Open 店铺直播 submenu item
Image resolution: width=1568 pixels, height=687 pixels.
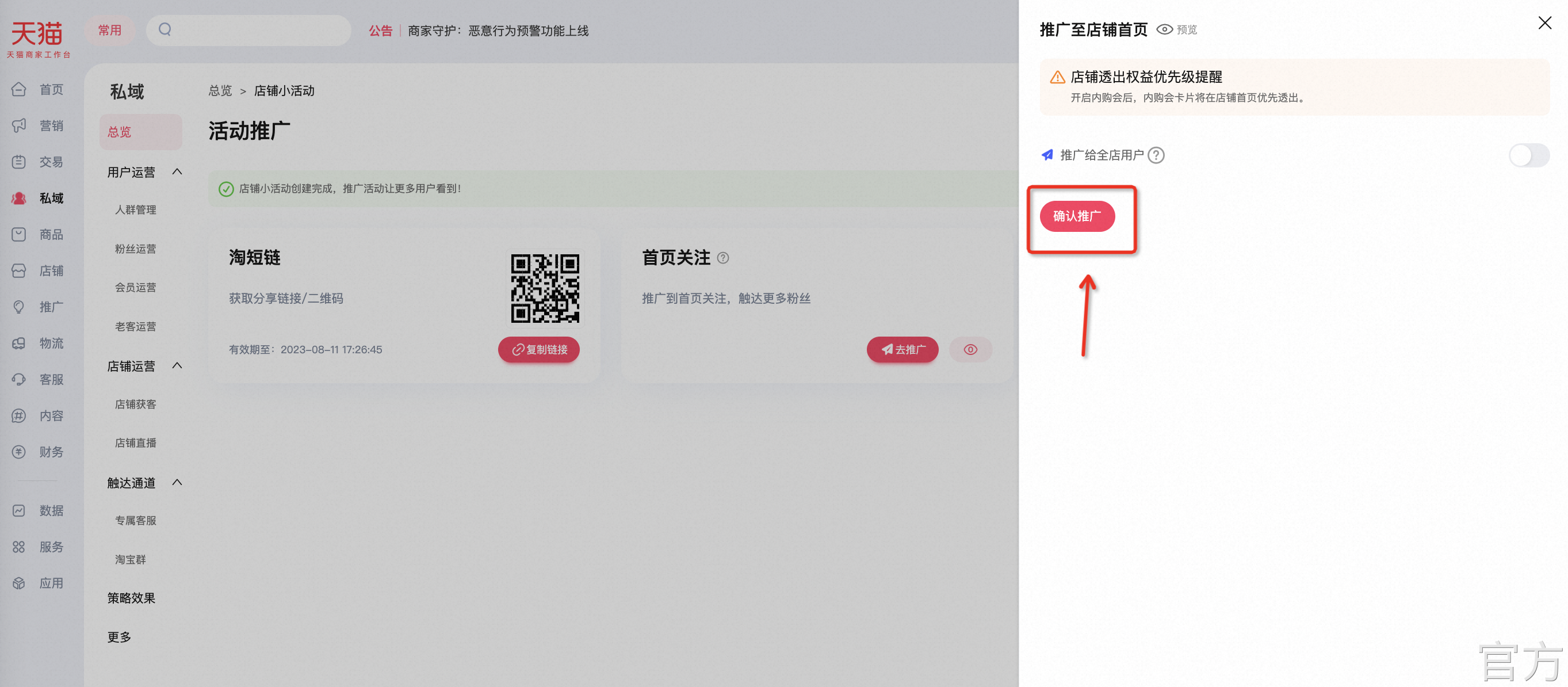point(135,443)
